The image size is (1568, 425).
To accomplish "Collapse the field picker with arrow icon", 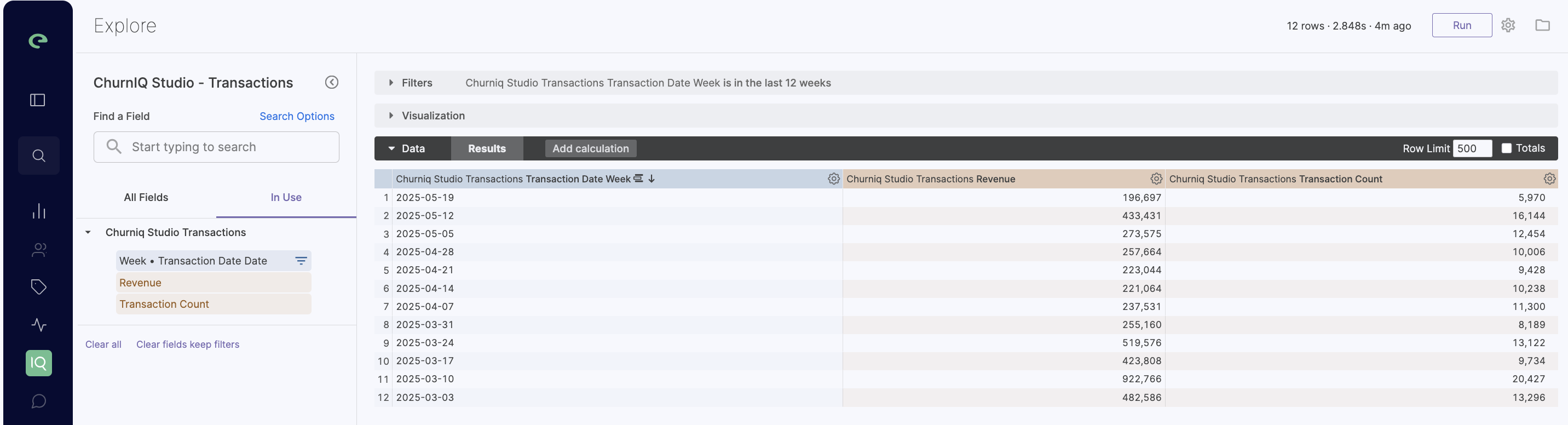I will pyautogui.click(x=331, y=82).
